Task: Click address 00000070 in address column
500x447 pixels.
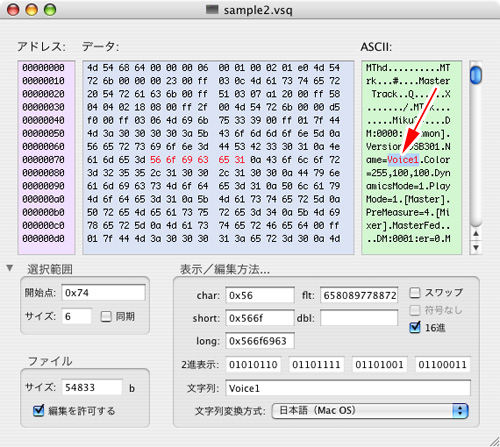Action: (43, 160)
